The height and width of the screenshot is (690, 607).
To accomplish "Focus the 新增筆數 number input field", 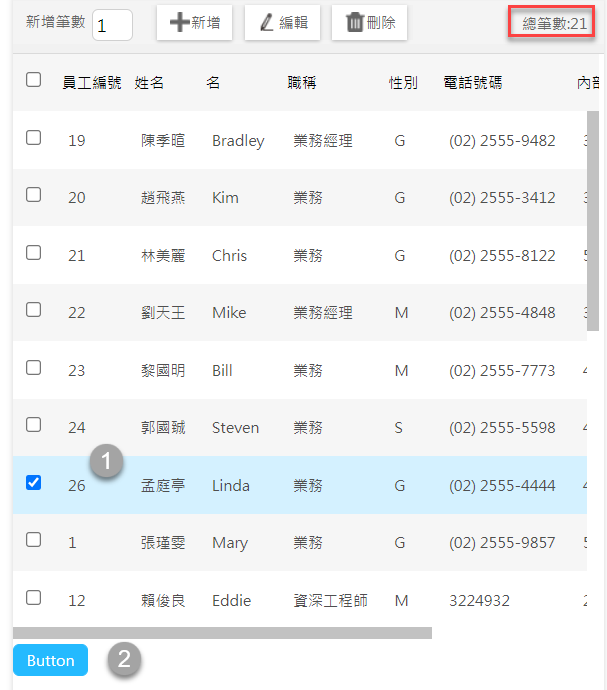I will (x=112, y=24).
